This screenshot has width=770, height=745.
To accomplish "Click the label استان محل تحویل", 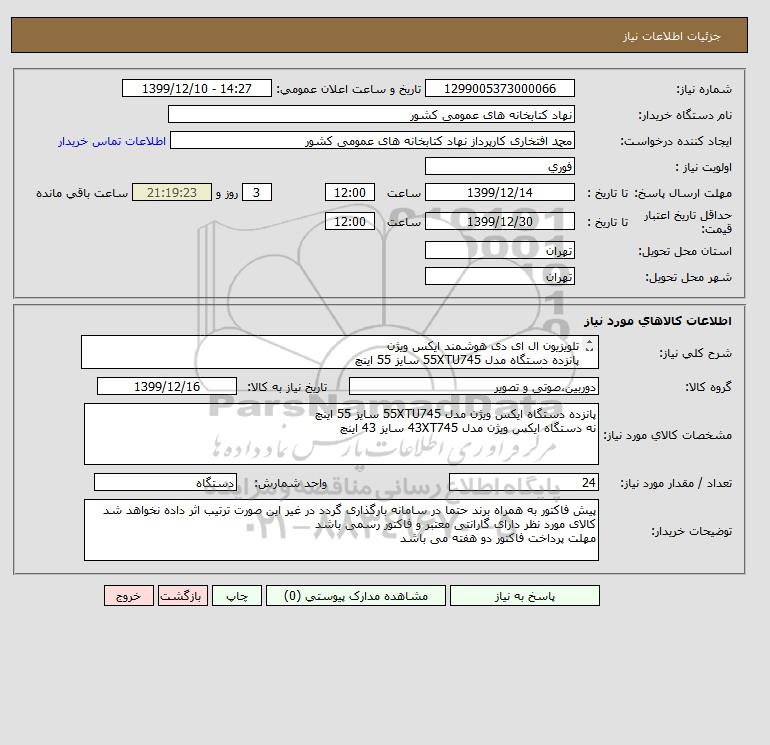I will tap(685, 251).
